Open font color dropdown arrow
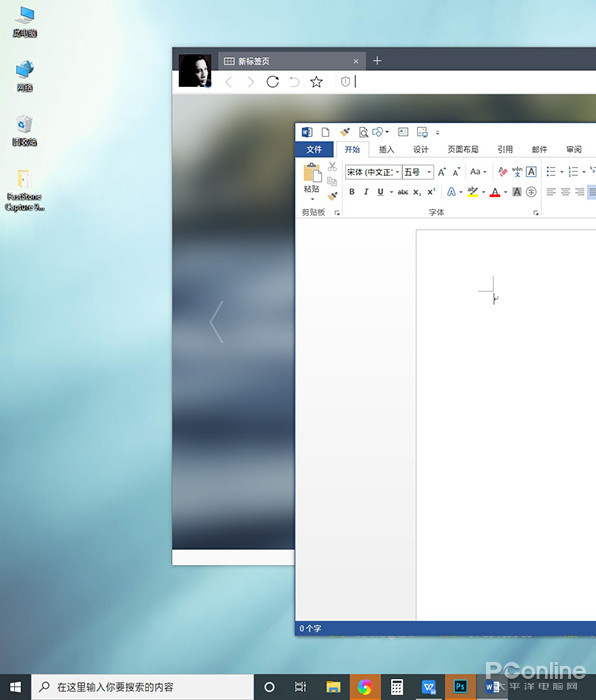 point(505,192)
